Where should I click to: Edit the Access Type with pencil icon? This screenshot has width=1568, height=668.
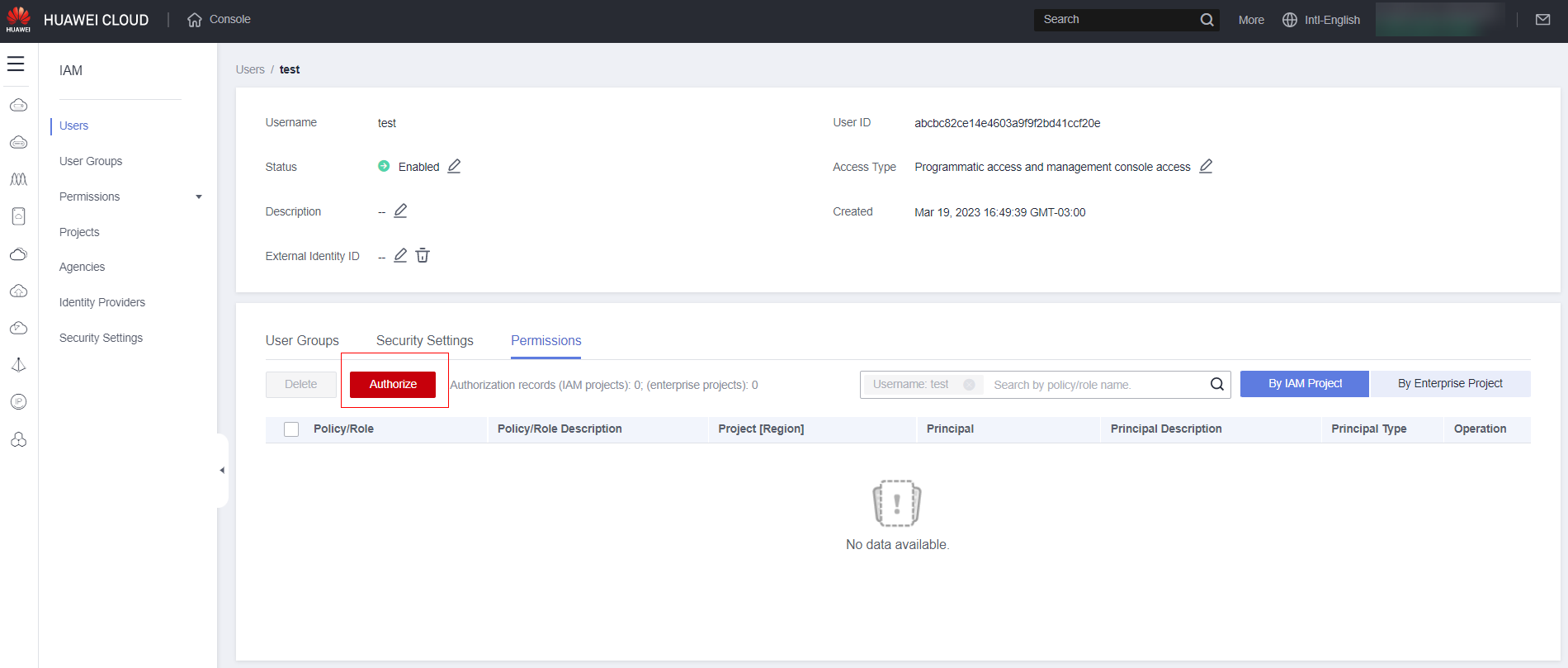pyautogui.click(x=1206, y=166)
